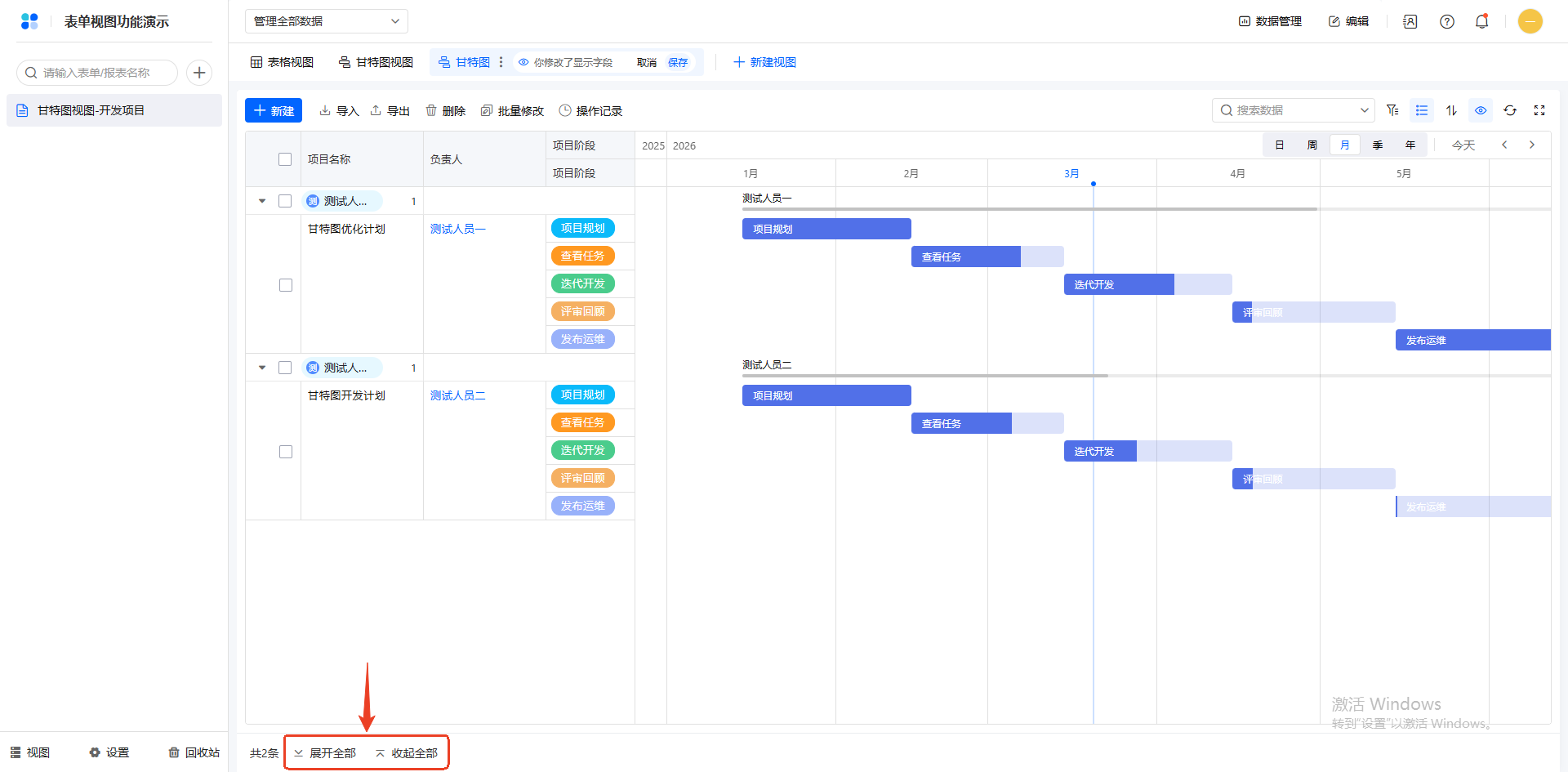The height and width of the screenshot is (772, 1568).
Task: Open the notification bell
Action: click(x=1481, y=21)
